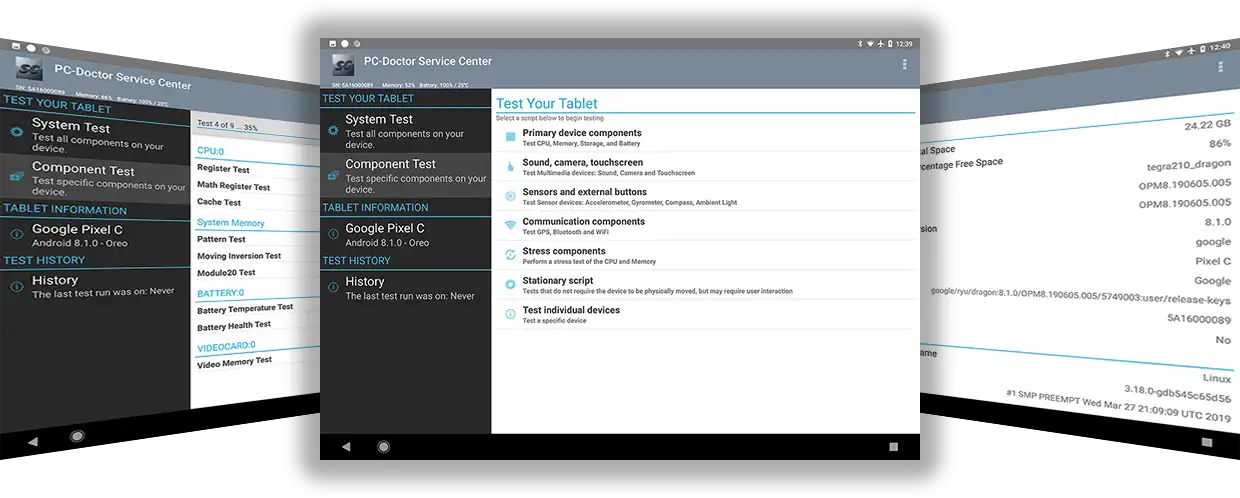Click Stationary script gear icon
The width and height of the screenshot is (1240, 498).
[x=510, y=285]
